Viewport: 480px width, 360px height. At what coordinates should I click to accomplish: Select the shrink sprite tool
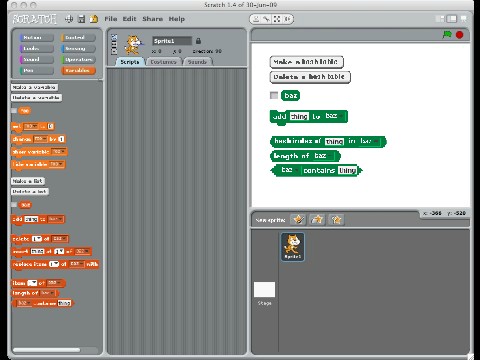[287, 19]
